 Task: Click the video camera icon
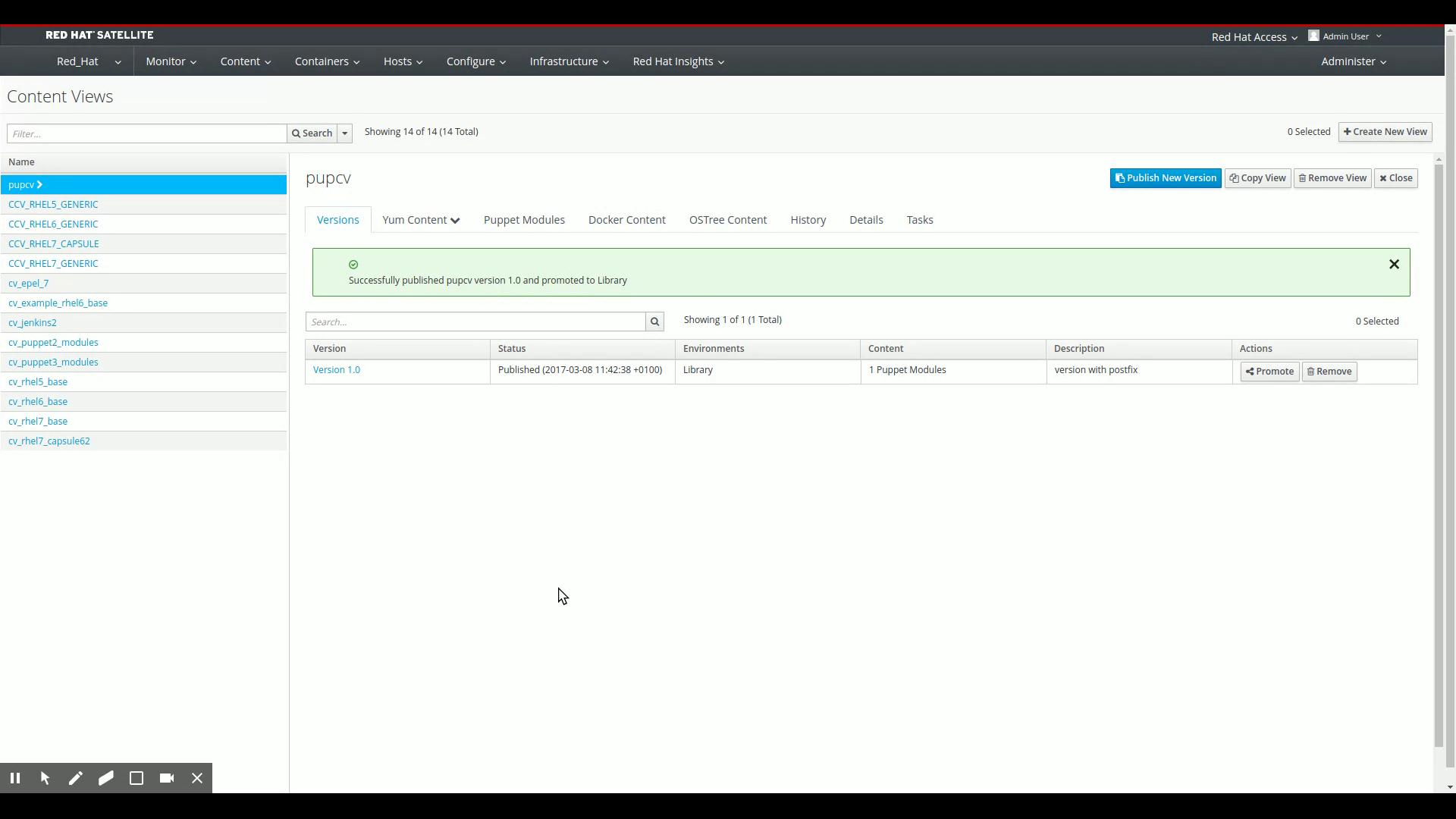(x=167, y=778)
